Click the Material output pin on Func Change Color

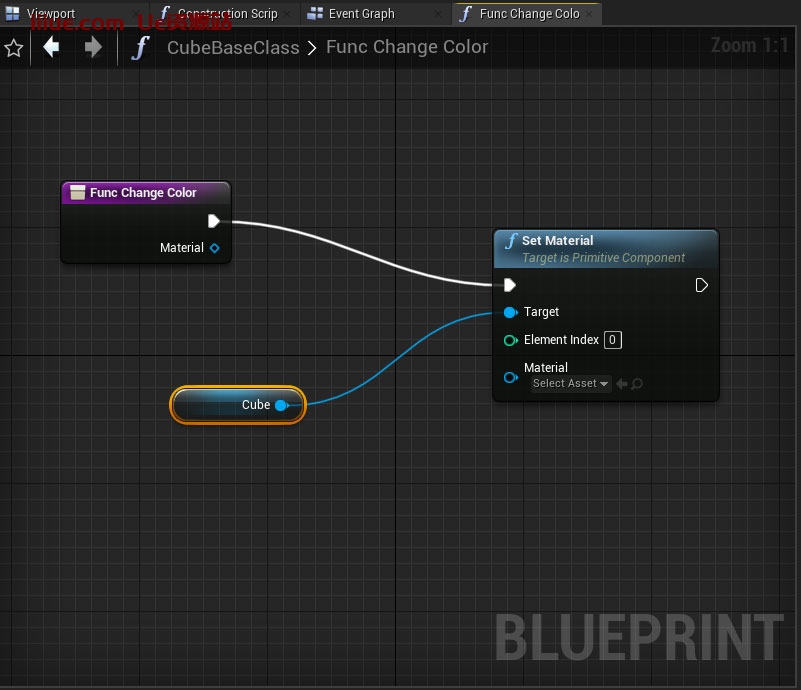tap(214, 248)
